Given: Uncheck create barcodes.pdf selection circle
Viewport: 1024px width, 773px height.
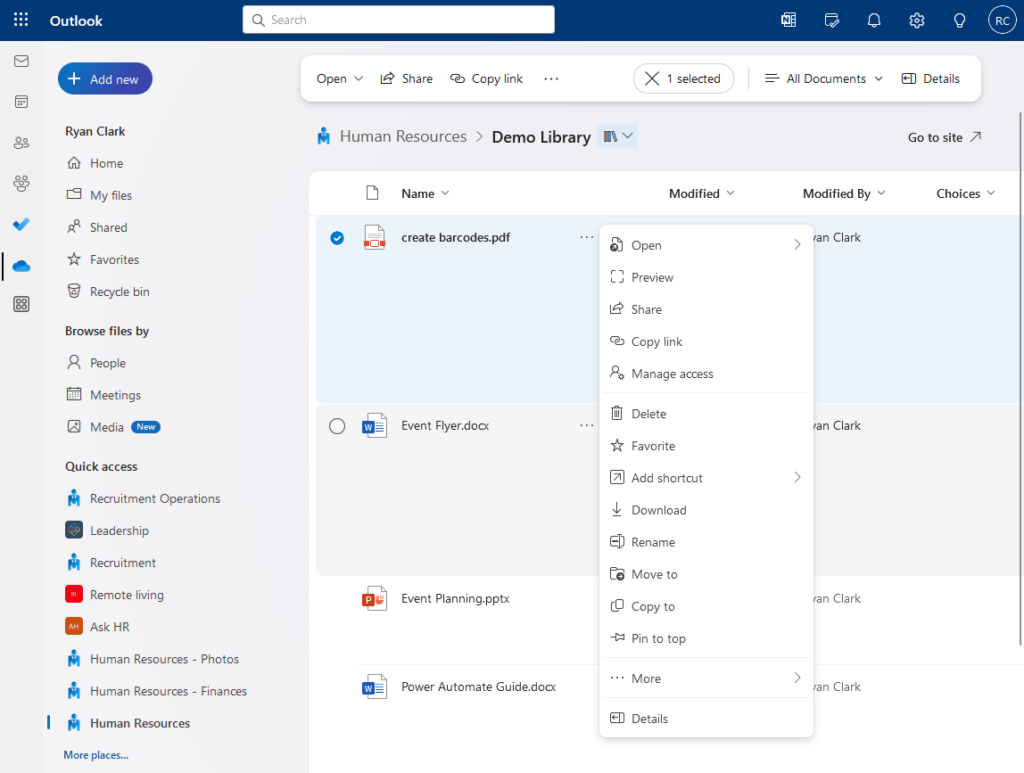Looking at the screenshot, I should coord(337,238).
